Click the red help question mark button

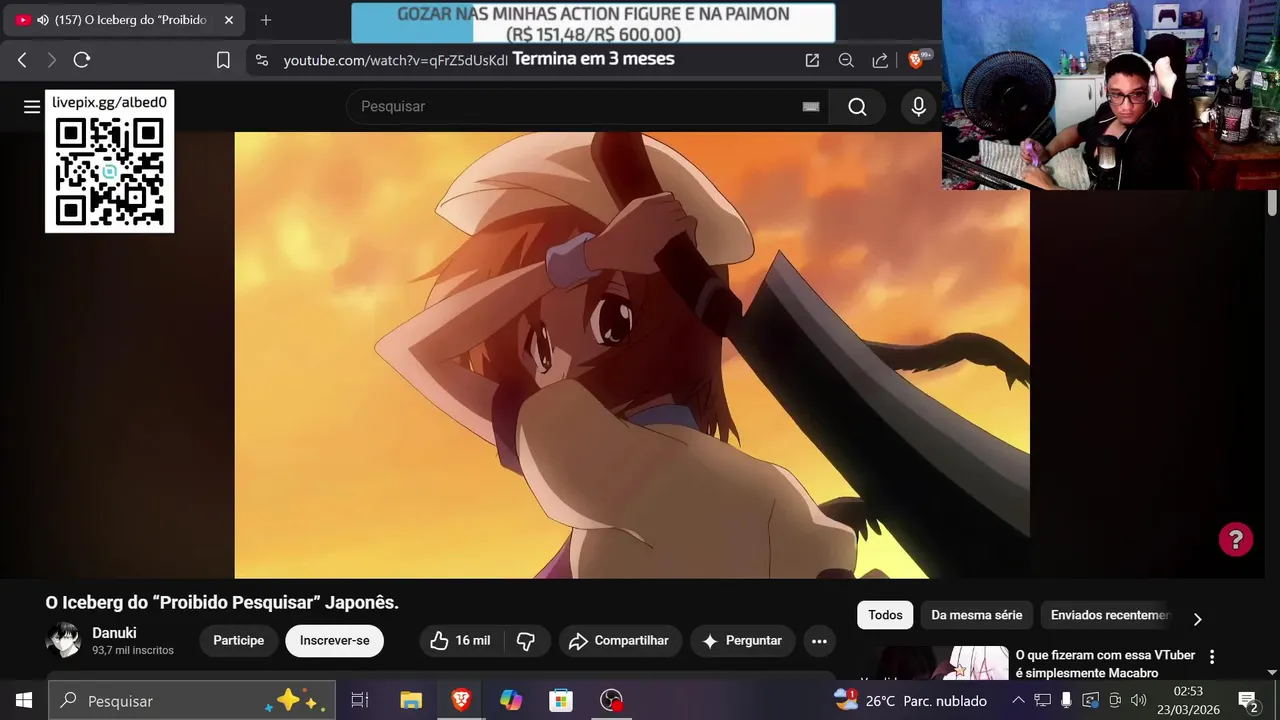[1236, 540]
